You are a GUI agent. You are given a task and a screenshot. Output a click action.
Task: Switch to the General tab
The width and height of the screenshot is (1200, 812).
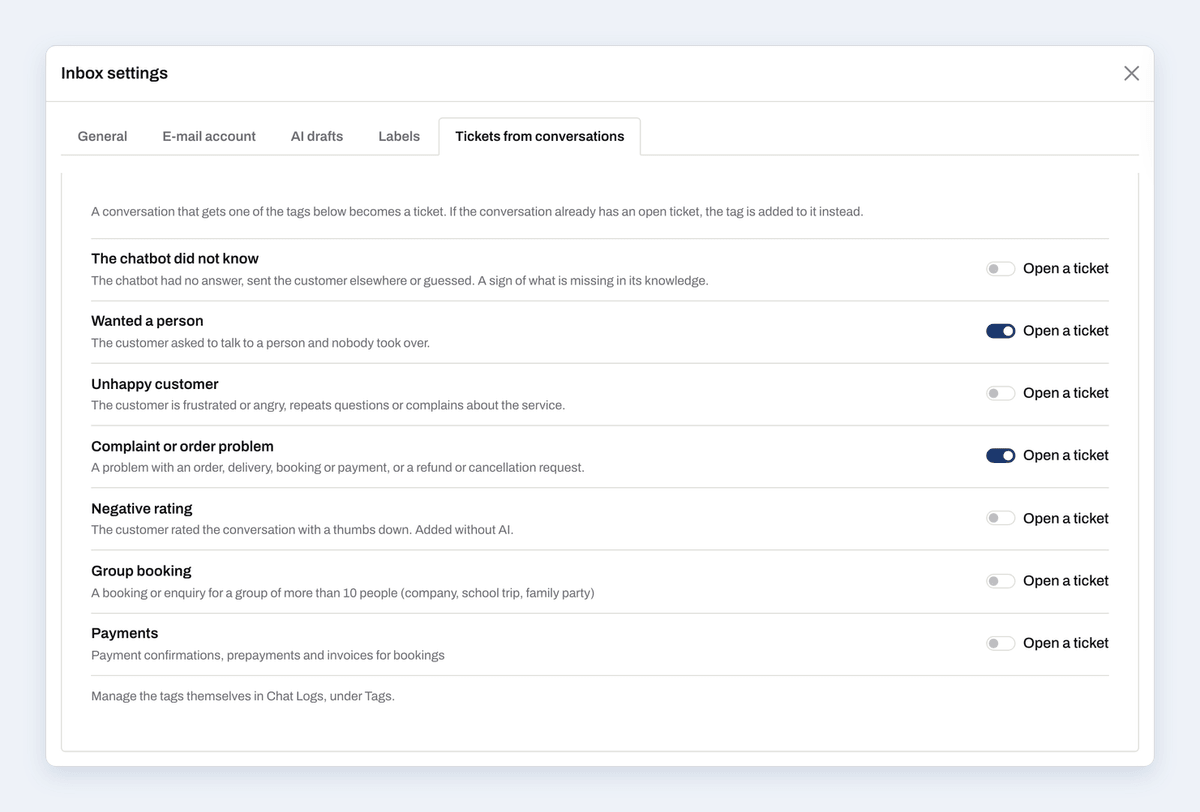pos(102,136)
